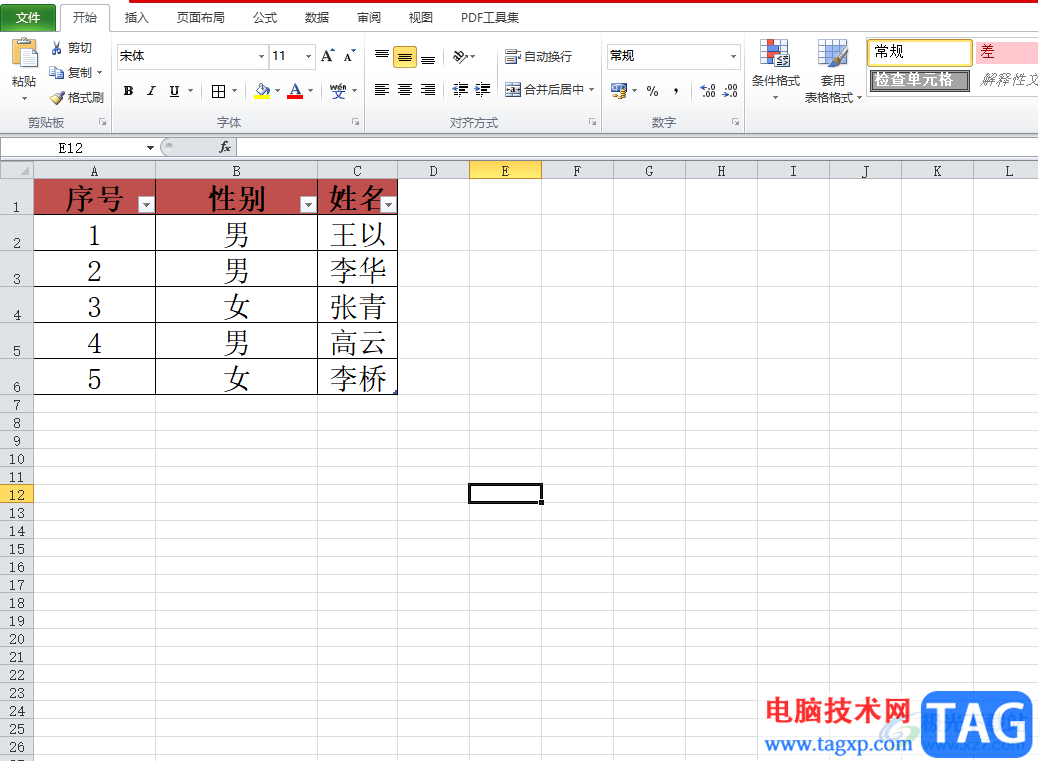1038x761 pixels.
Task: Increase decimal places
Action: coord(708,91)
